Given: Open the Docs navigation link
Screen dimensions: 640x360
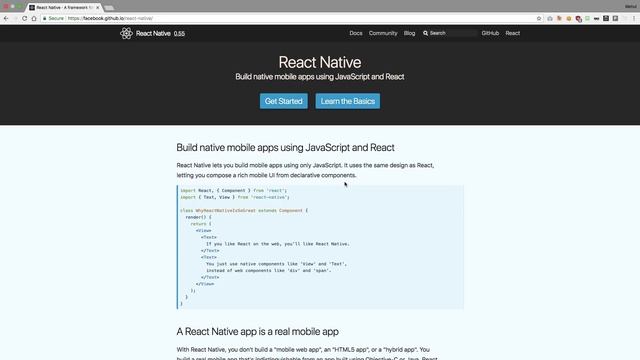Looking at the screenshot, I should [356, 33].
